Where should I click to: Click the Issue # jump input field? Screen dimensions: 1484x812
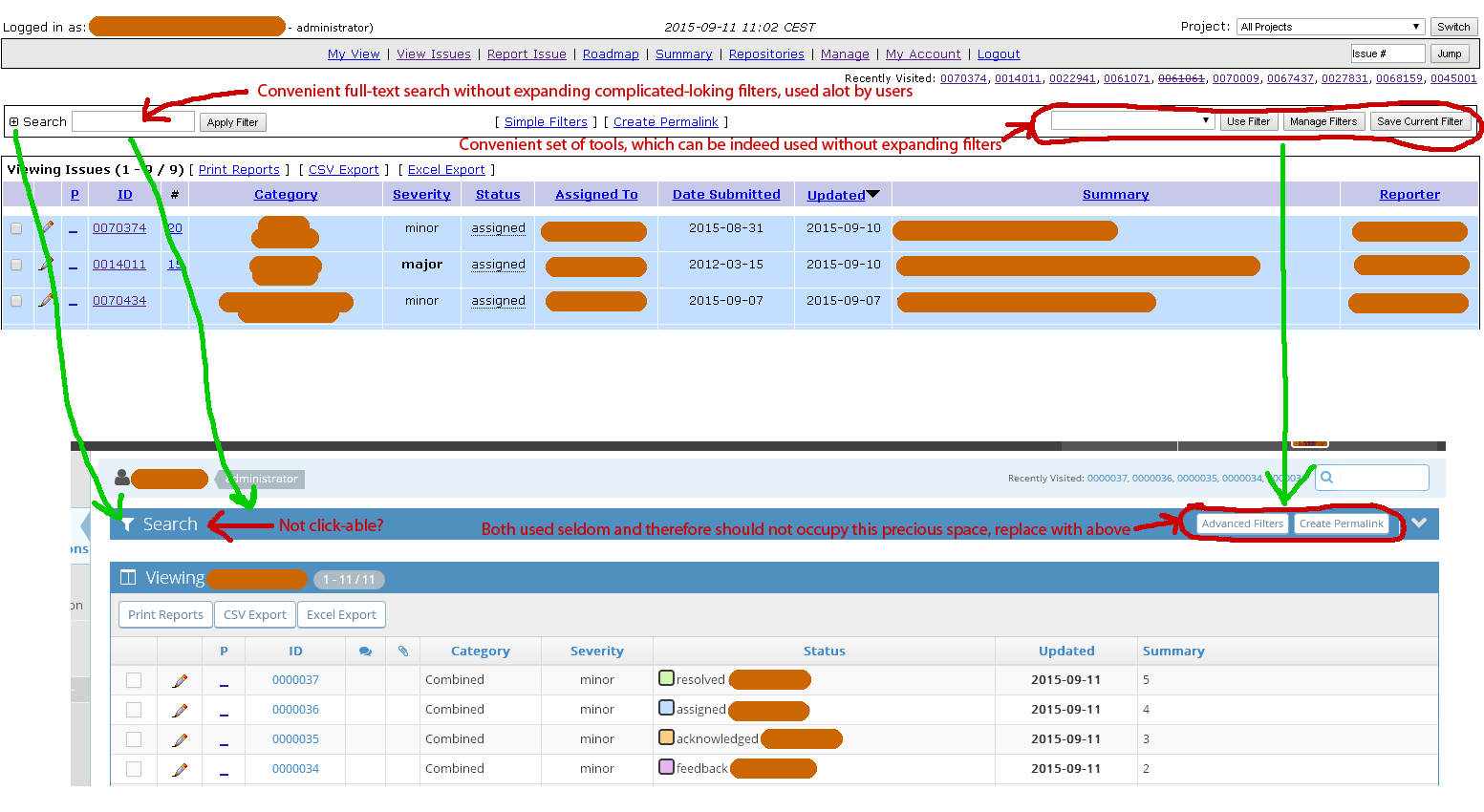[x=1387, y=53]
